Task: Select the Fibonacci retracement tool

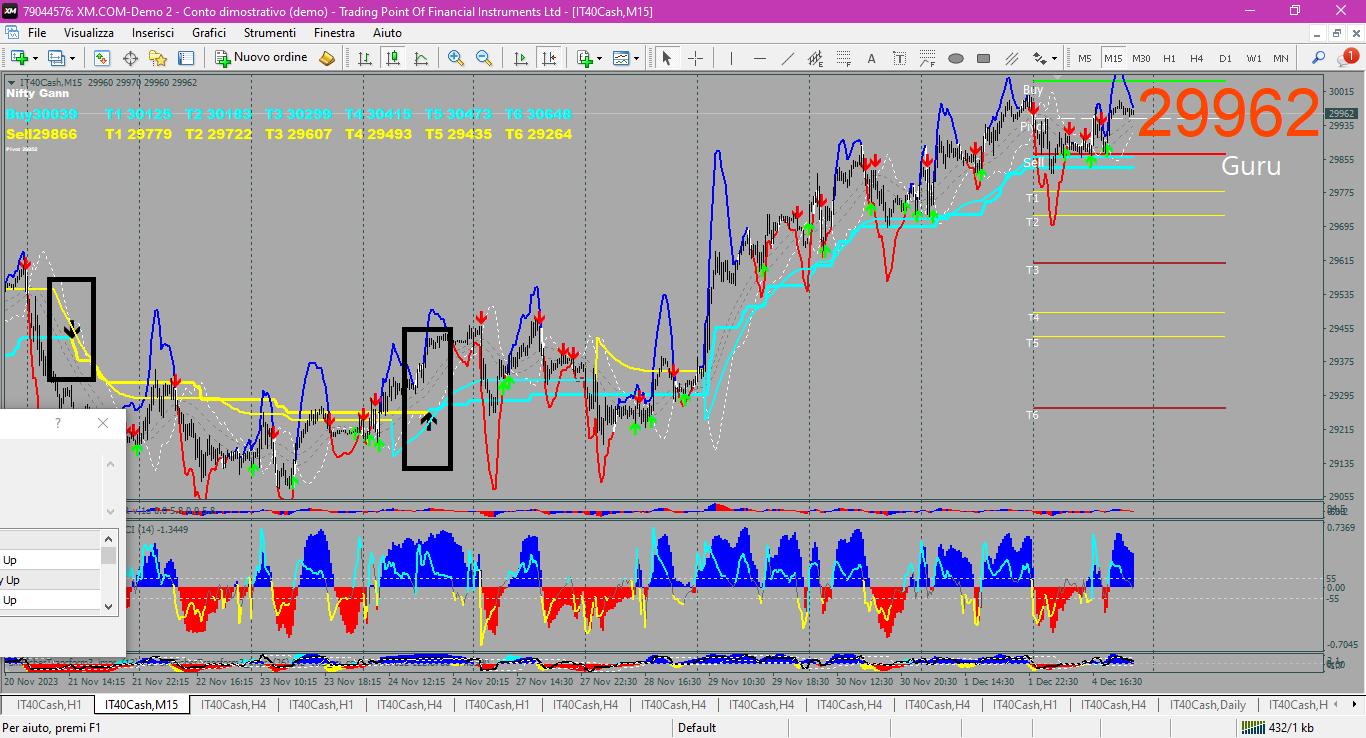Action: (x=843, y=58)
